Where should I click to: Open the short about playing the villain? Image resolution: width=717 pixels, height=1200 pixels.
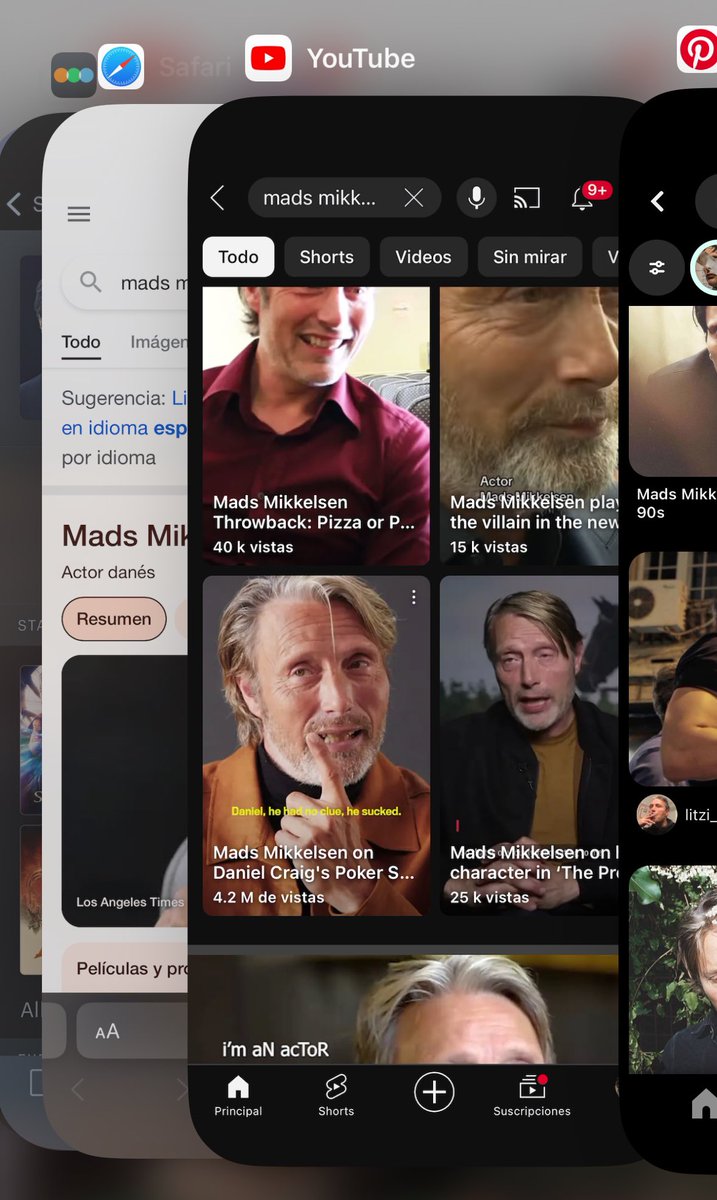coord(530,426)
